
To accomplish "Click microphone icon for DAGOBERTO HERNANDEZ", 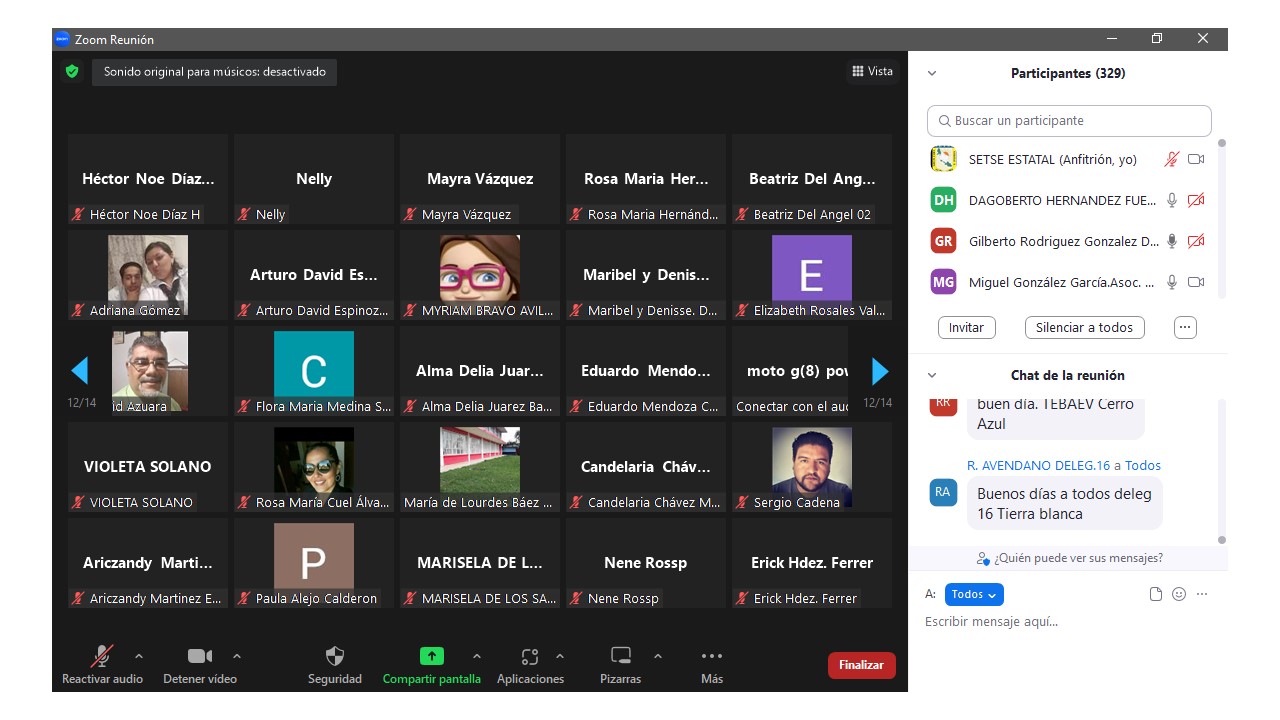I will (x=1172, y=200).
